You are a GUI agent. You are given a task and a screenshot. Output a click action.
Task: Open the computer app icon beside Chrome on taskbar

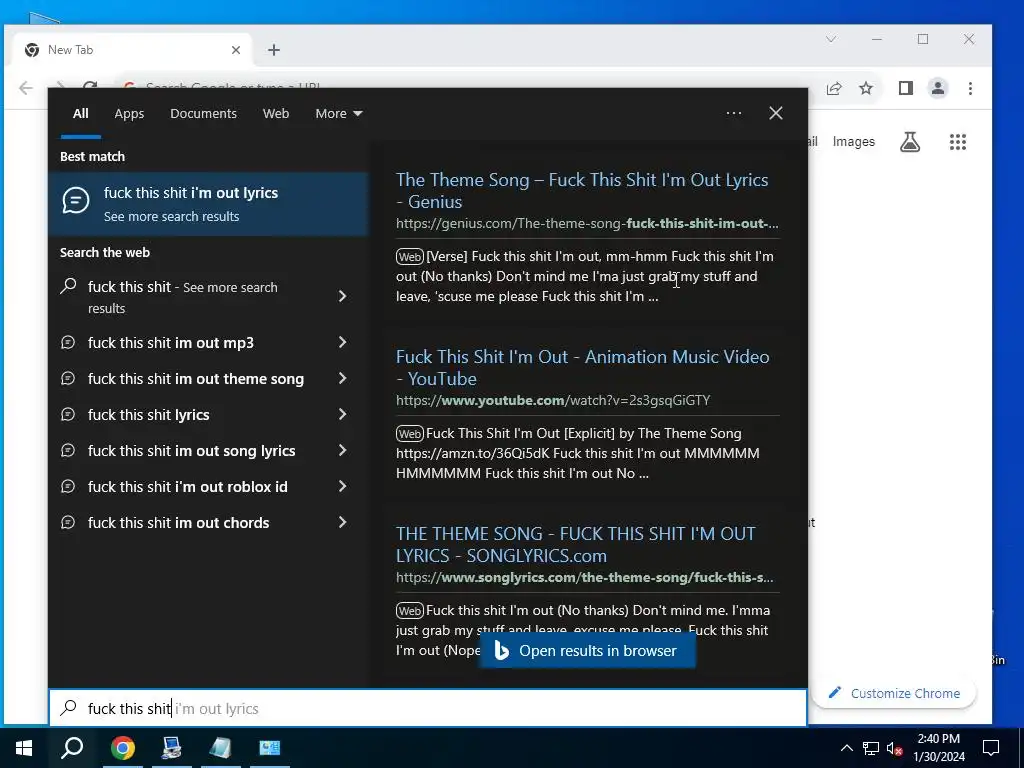click(171, 748)
